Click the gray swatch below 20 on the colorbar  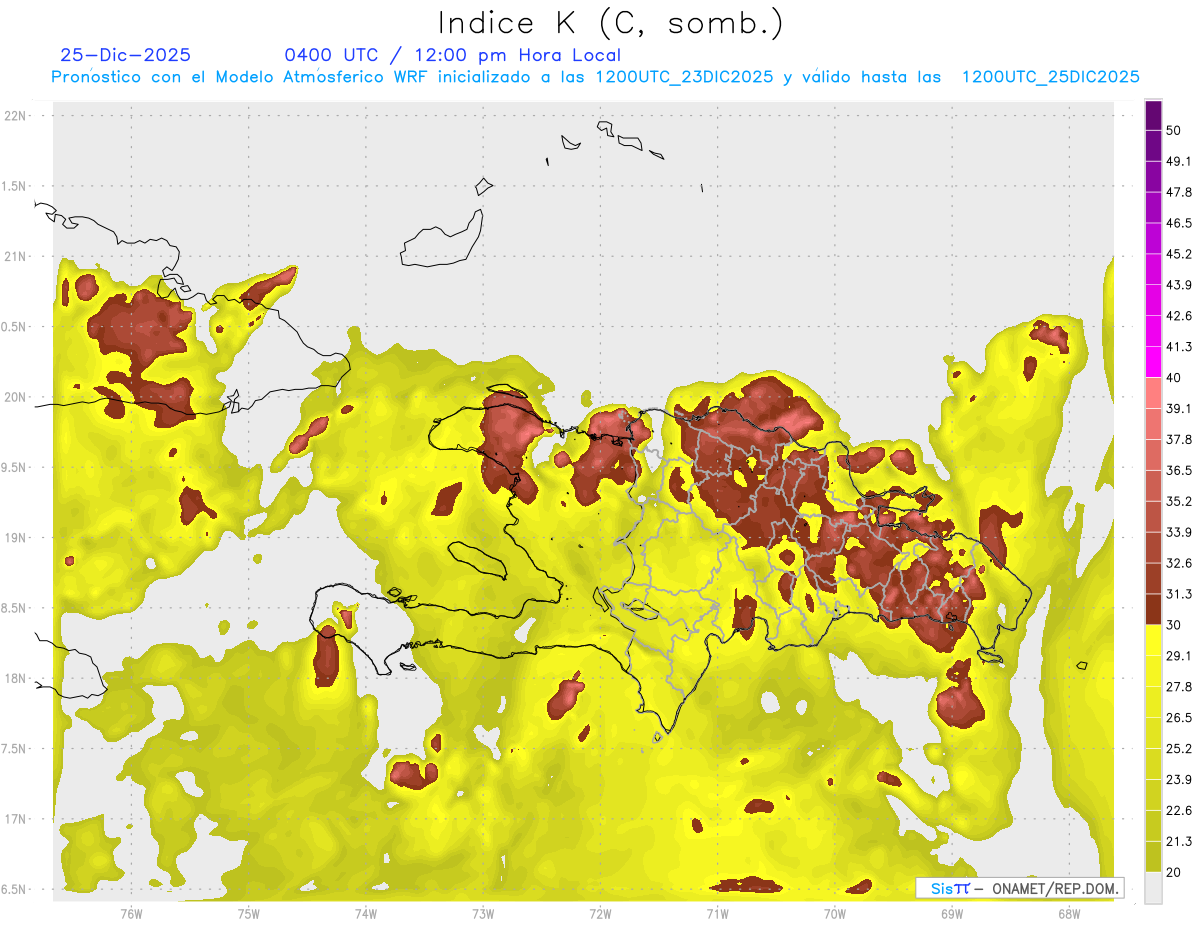click(1153, 888)
